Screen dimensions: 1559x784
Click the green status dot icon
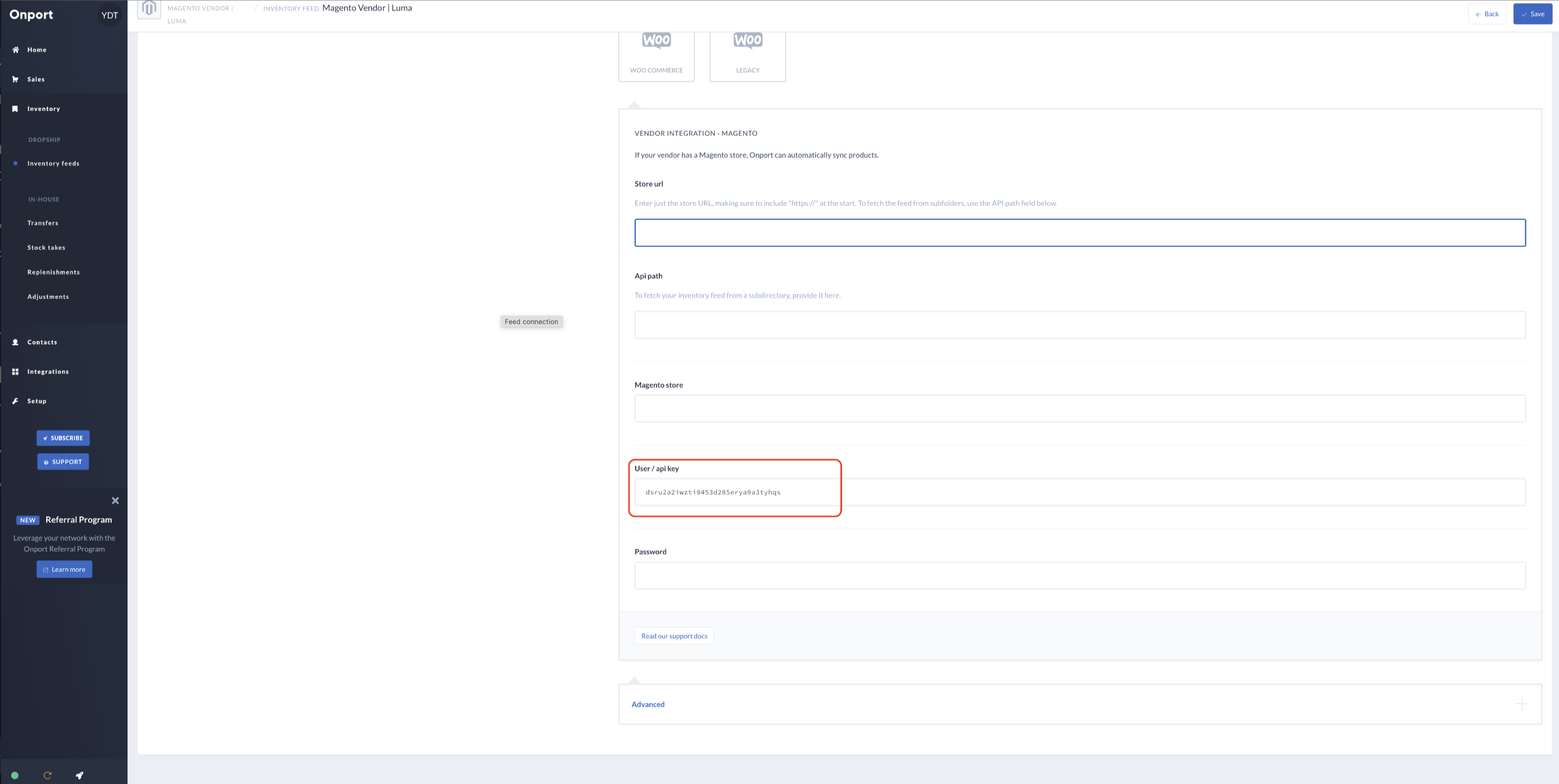coord(15,775)
